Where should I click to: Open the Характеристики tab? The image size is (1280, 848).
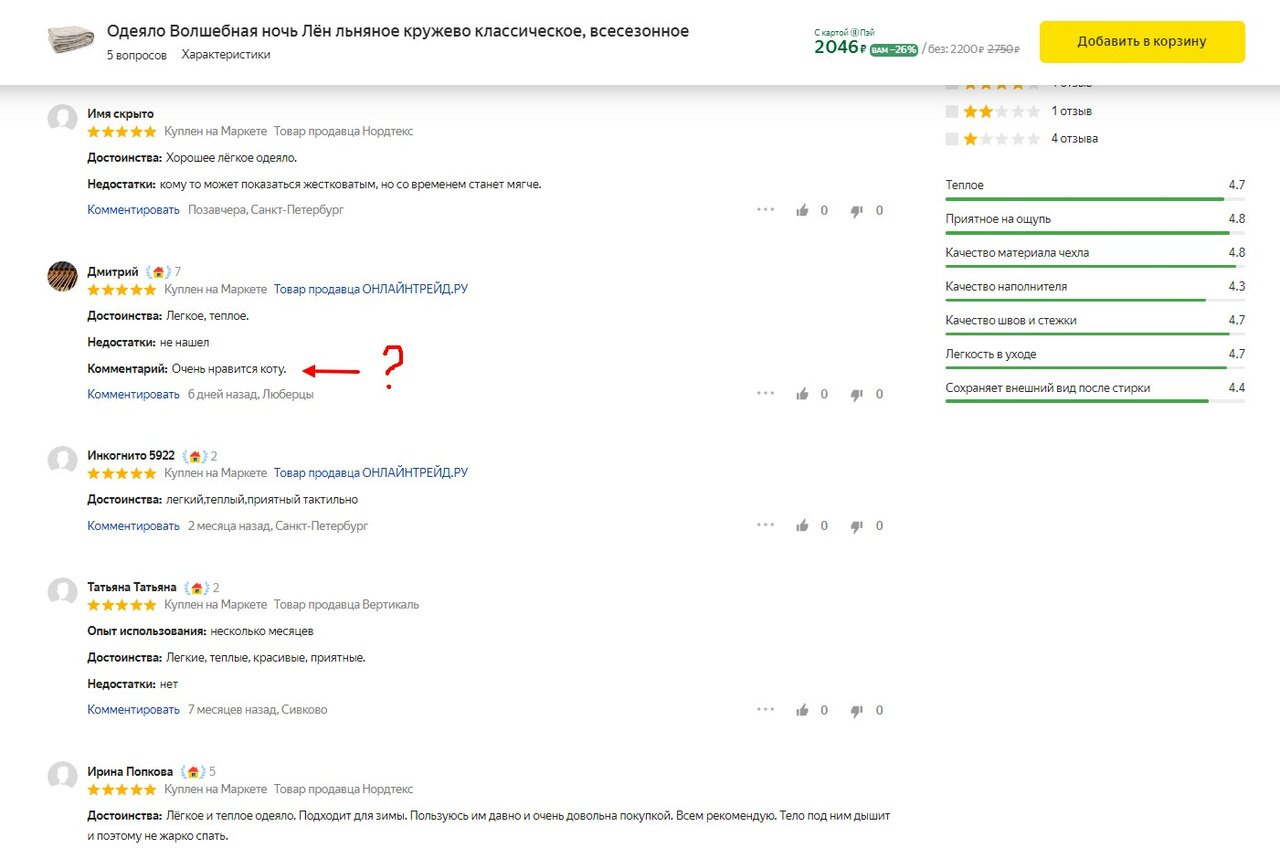tap(226, 55)
